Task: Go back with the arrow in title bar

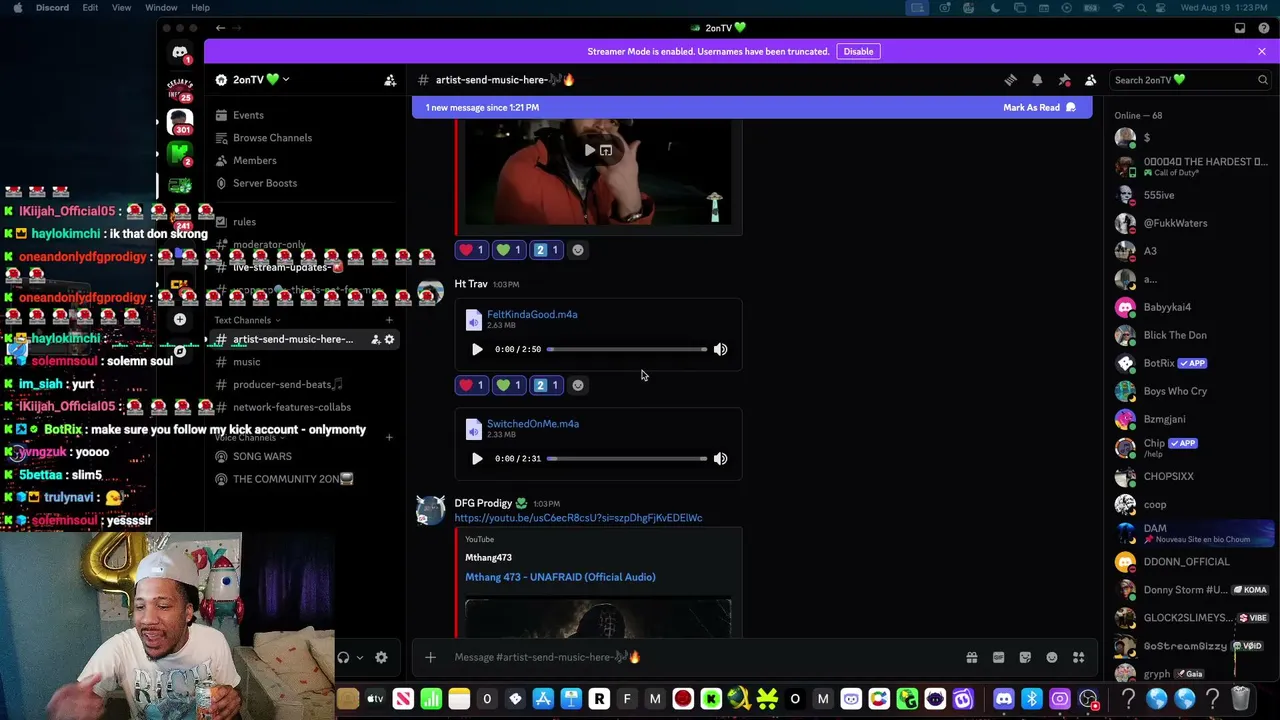Action: [x=220, y=28]
